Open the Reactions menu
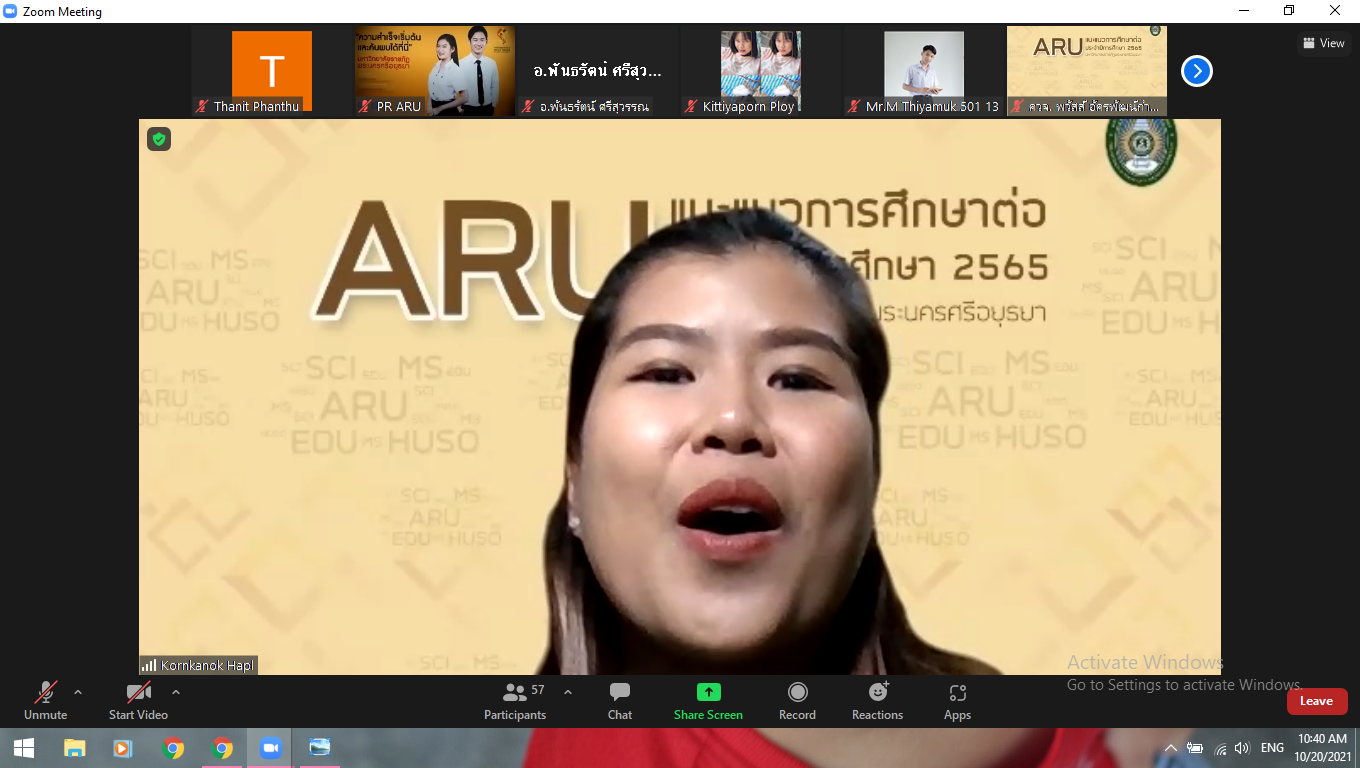 tap(877, 701)
